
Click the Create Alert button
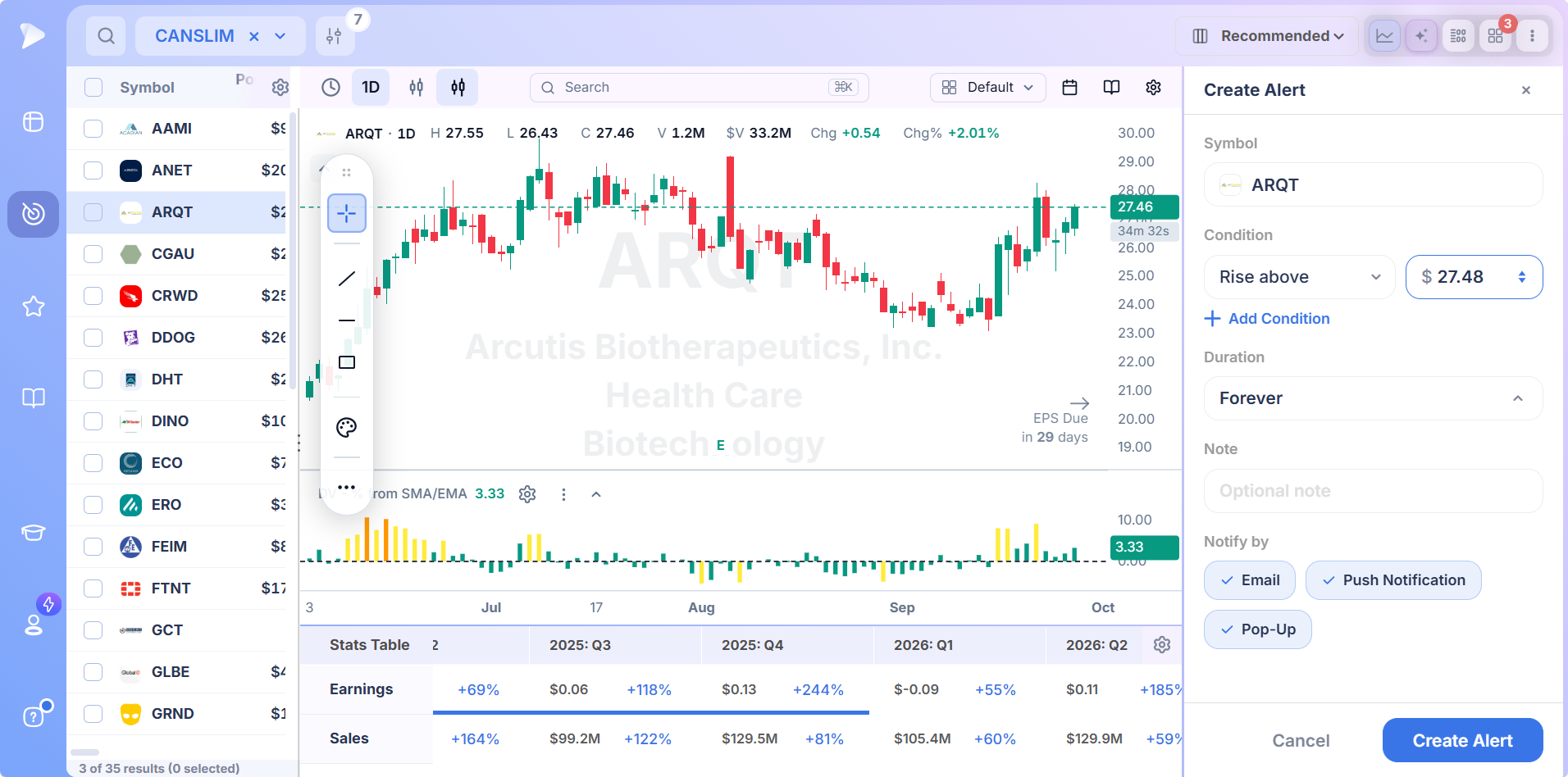(x=1463, y=740)
